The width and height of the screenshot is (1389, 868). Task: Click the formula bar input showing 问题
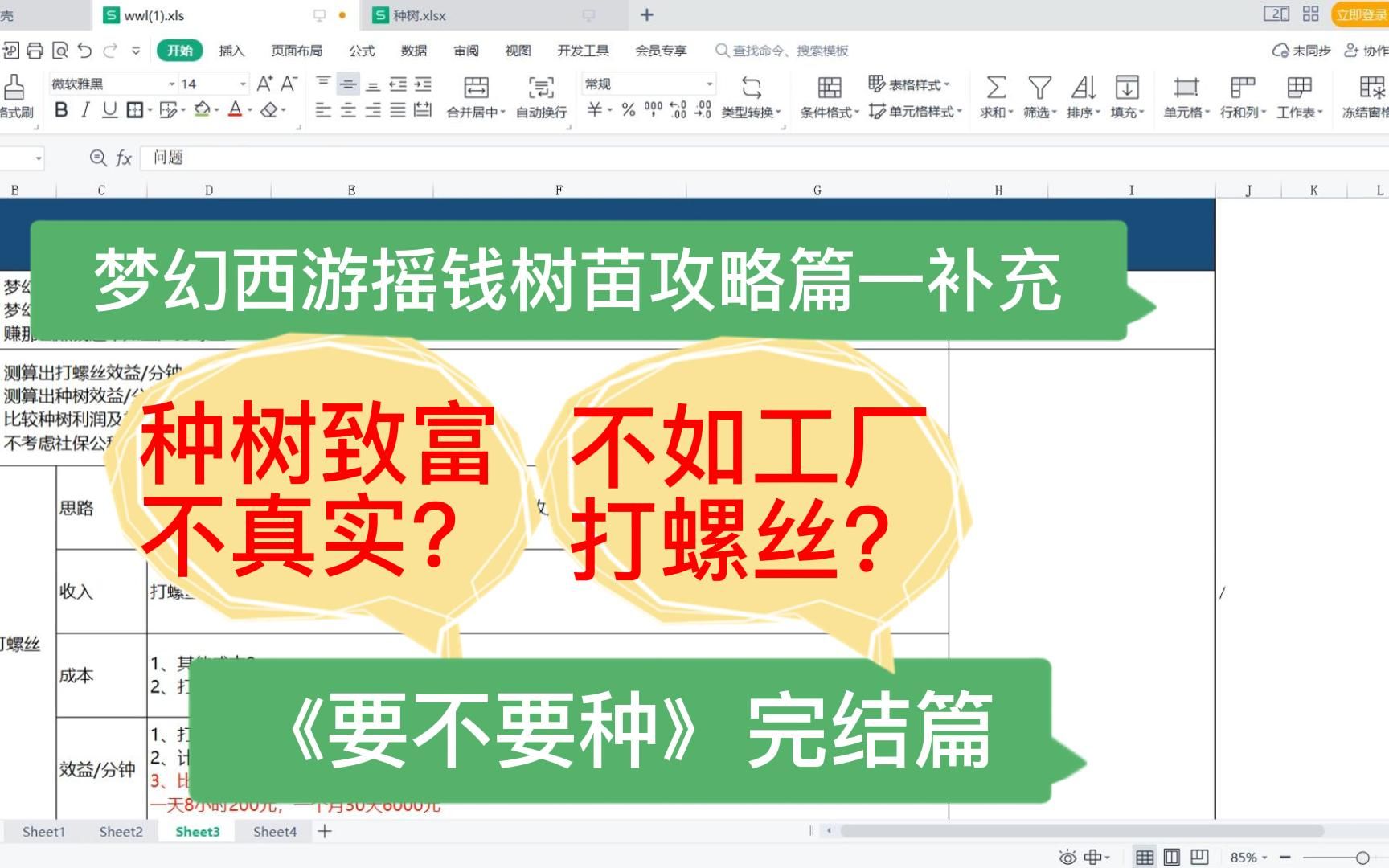[764, 158]
